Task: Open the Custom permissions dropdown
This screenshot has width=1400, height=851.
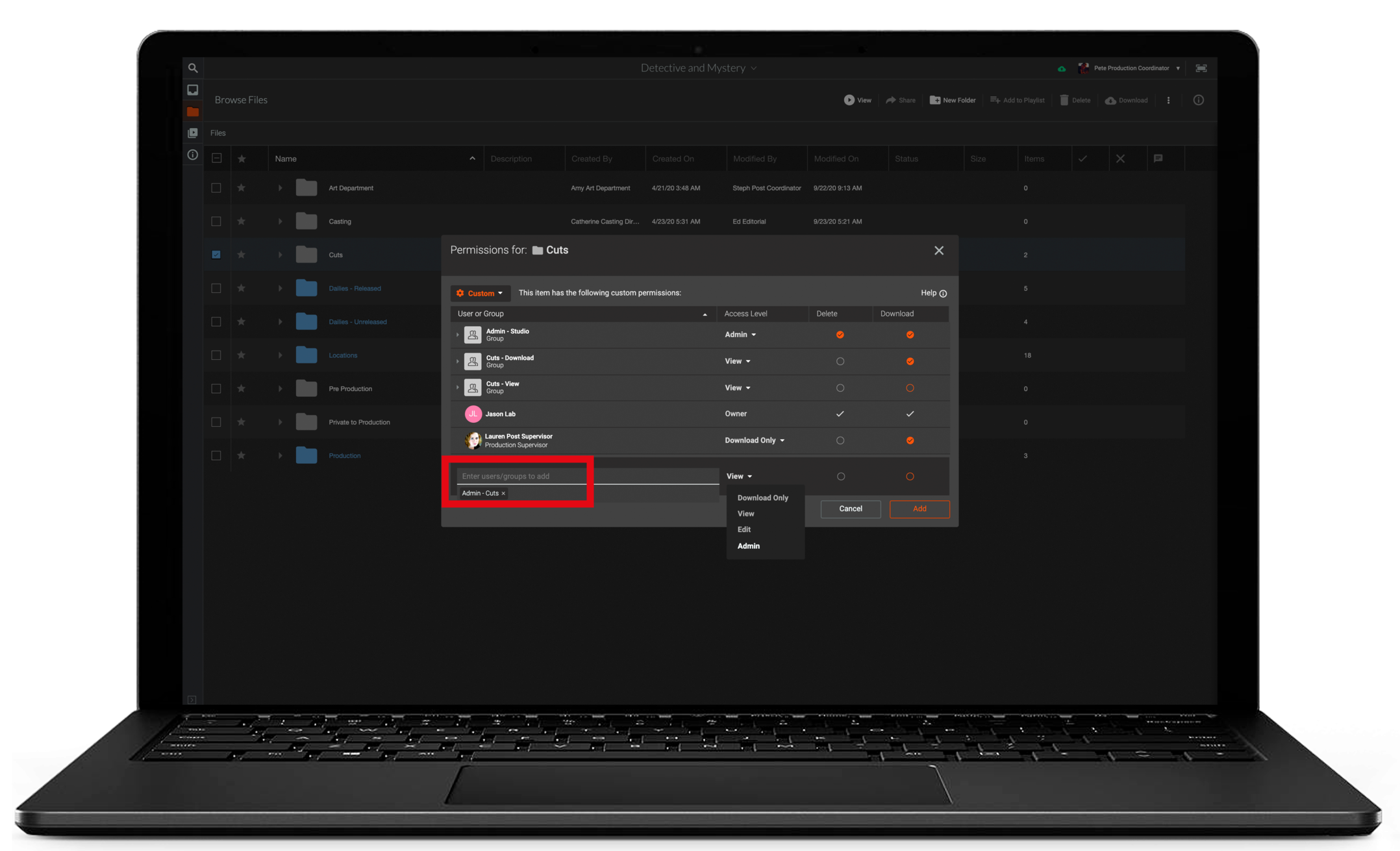Action: coord(481,293)
